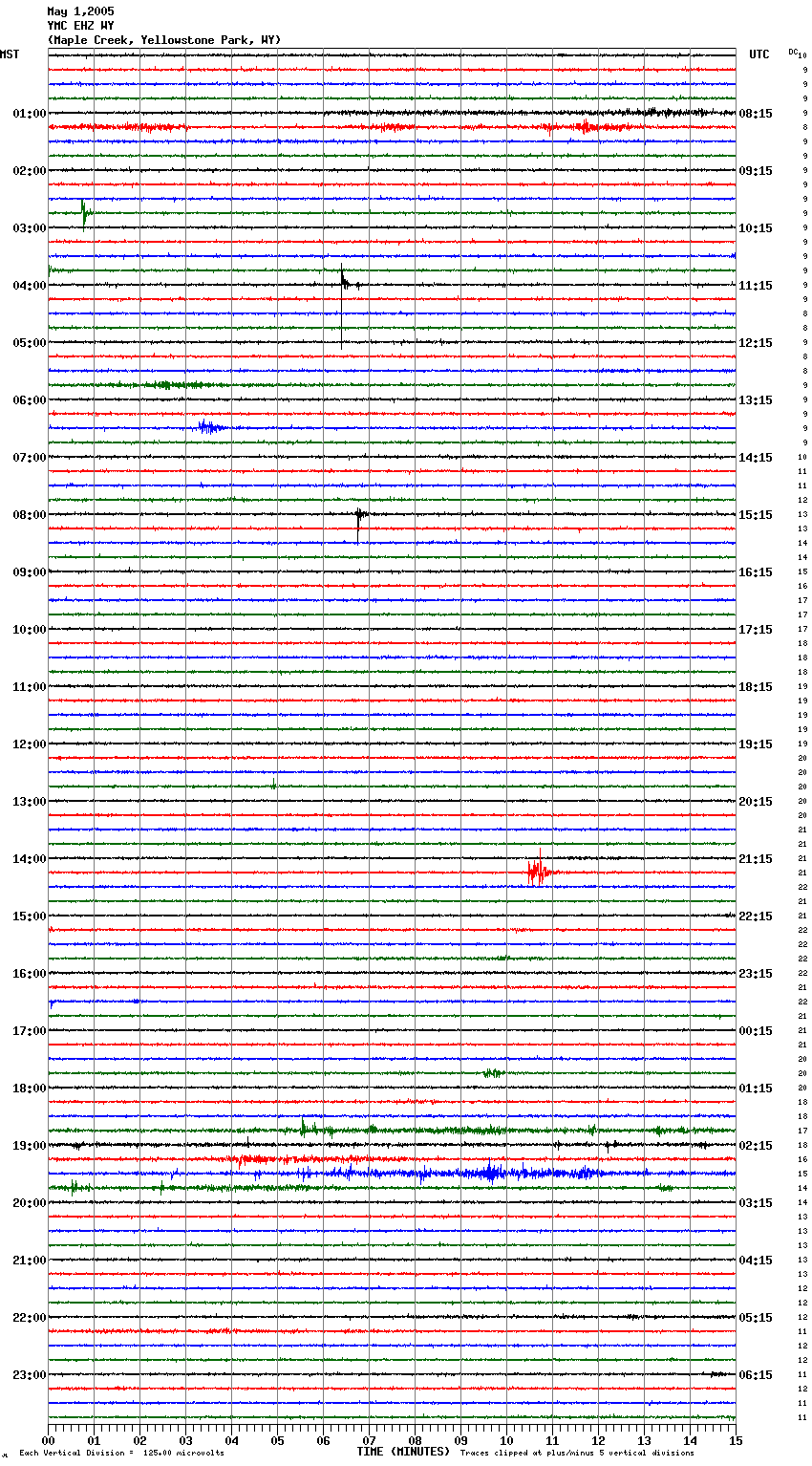
Task: Click the Maple Creek, Yellowstone Park location title
Action: pos(164,40)
